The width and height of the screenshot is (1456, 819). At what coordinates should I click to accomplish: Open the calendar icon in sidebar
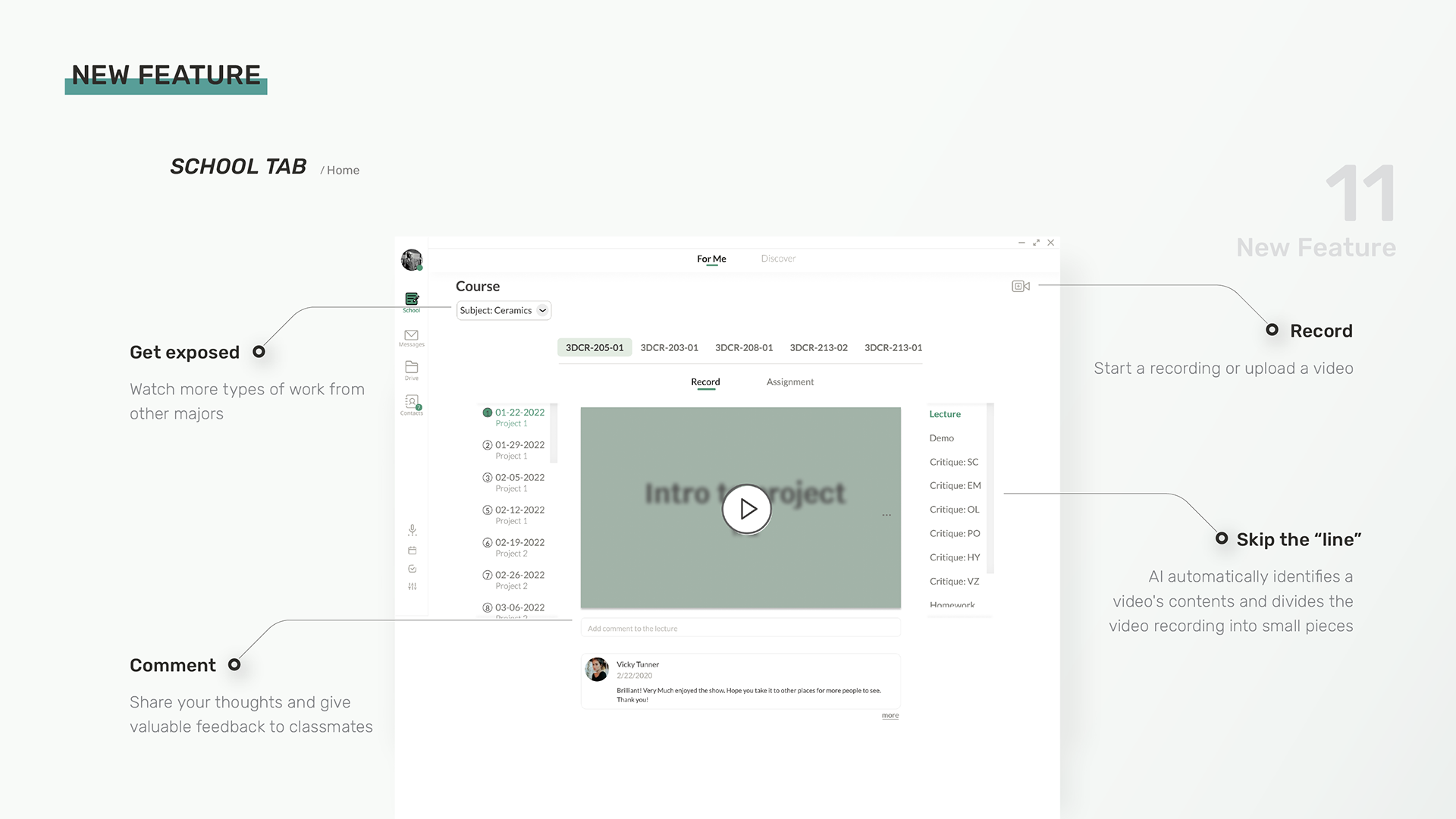tap(412, 551)
